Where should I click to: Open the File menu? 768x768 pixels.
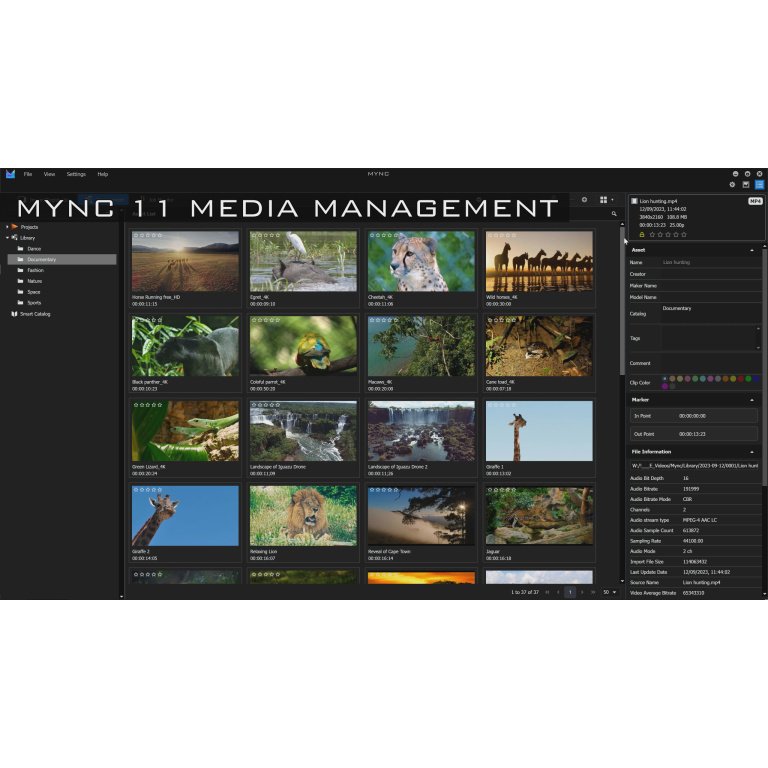pyautogui.click(x=28, y=174)
